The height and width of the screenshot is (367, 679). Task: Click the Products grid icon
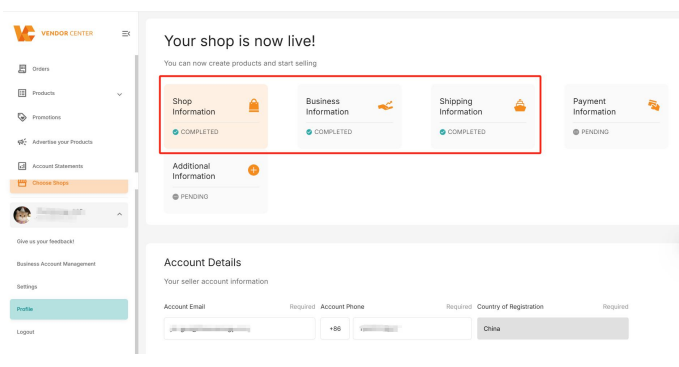pyautogui.click(x=22, y=93)
